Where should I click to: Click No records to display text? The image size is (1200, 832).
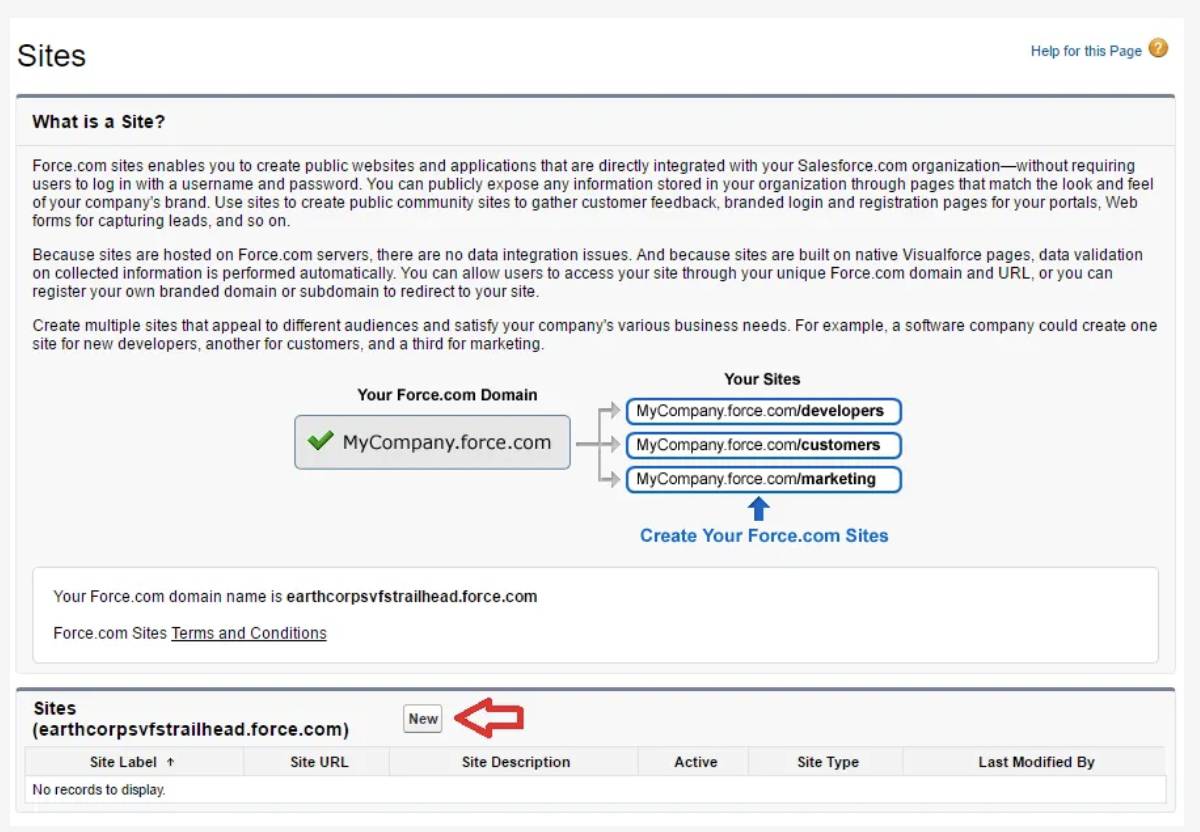coord(99,790)
